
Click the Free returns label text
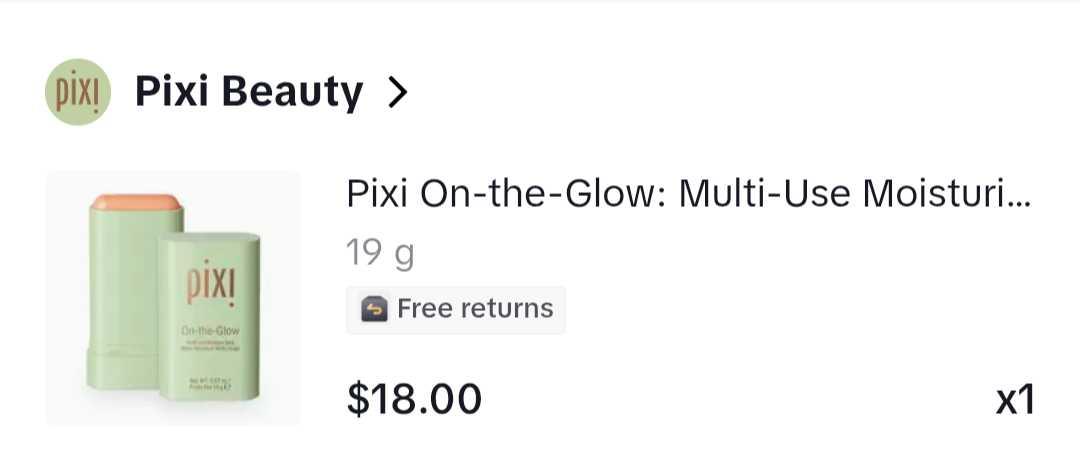point(475,309)
